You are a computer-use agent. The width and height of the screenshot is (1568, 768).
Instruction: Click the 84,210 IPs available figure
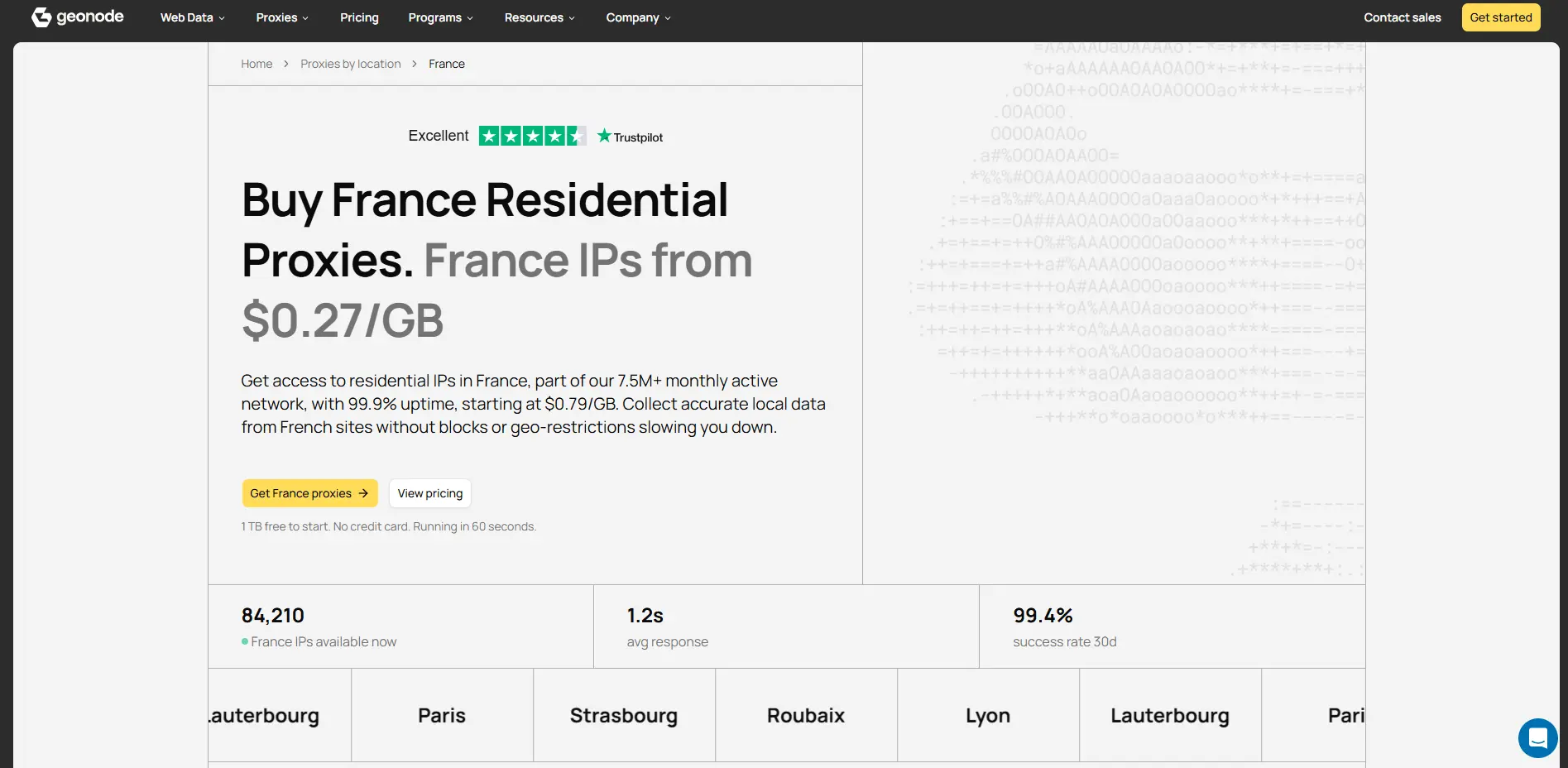tap(273, 616)
